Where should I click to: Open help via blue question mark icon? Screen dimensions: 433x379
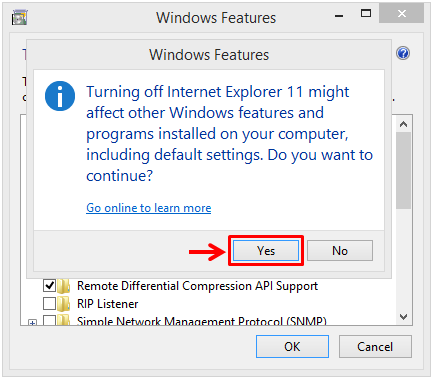click(x=403, y=53)
